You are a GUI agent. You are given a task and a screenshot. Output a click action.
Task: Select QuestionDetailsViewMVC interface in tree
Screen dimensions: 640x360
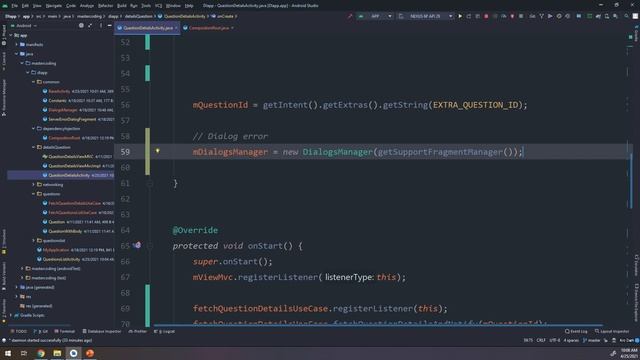(71, 156)
